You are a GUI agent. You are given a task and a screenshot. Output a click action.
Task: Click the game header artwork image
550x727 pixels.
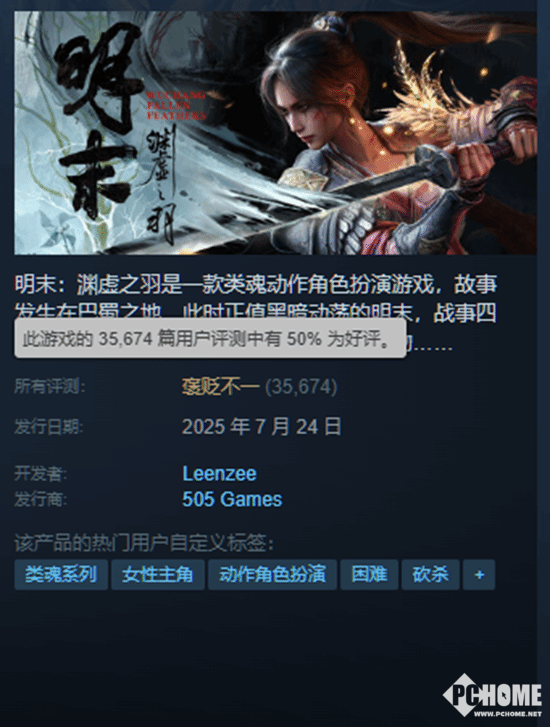point(275,133)
